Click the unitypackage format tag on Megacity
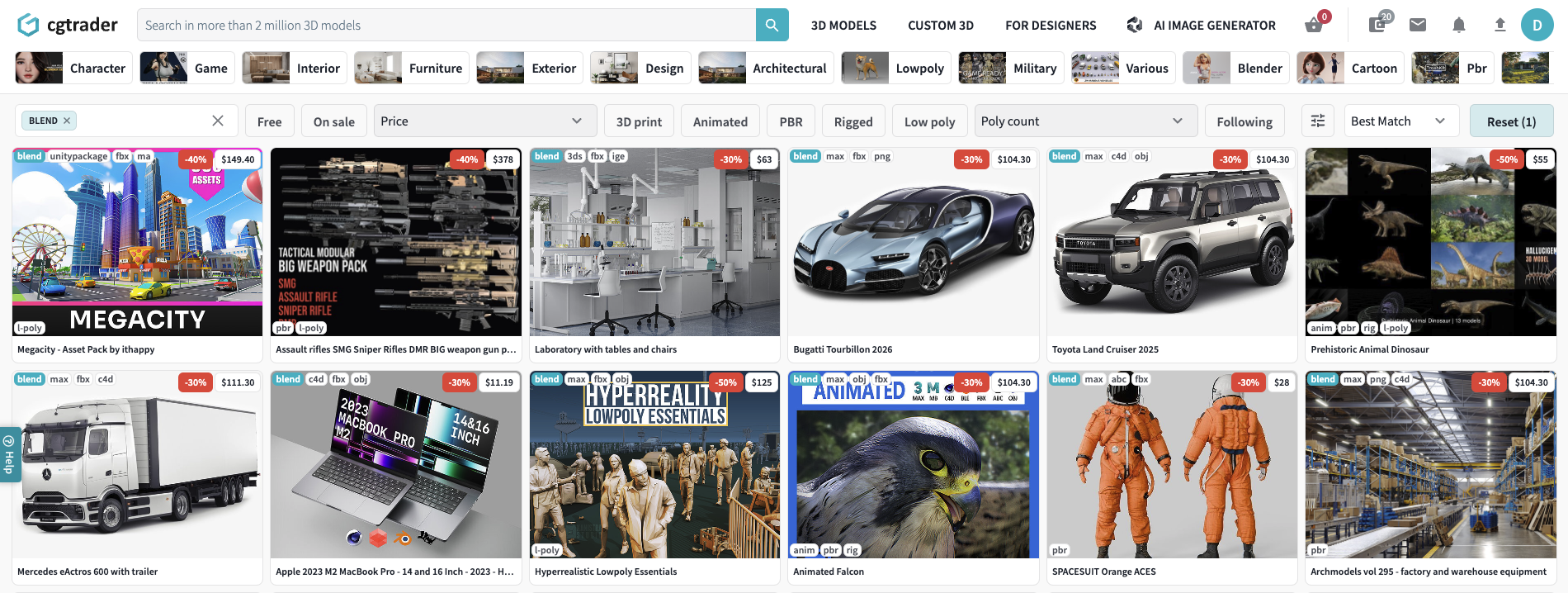The width and height of the screenshot is (1568, 593). point(78,156)
